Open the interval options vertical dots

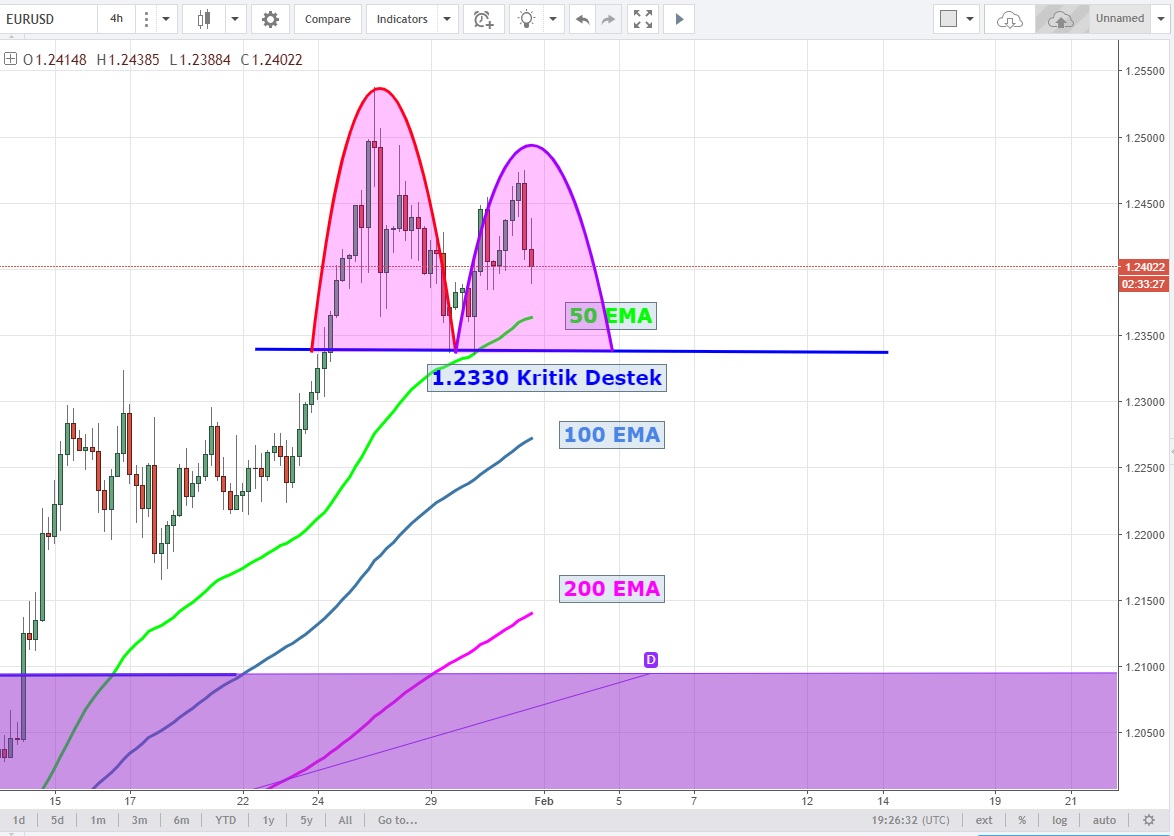click(x=146, y=19)
